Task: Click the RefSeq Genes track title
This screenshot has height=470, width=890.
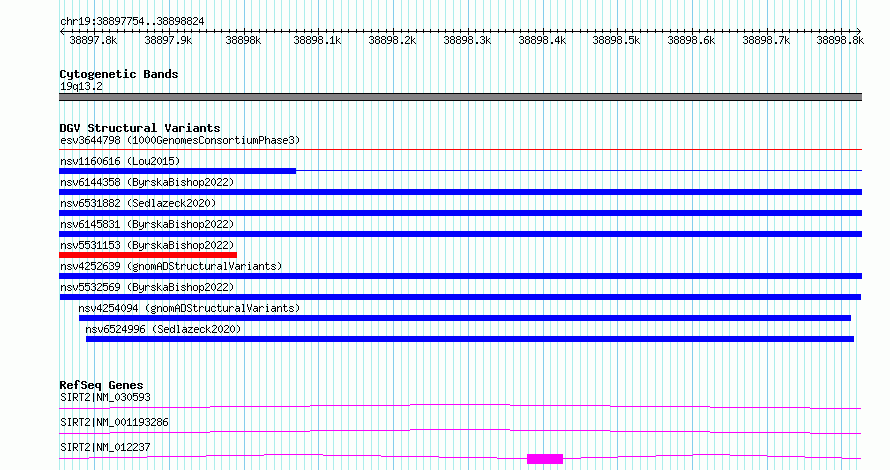Action: 101,385
